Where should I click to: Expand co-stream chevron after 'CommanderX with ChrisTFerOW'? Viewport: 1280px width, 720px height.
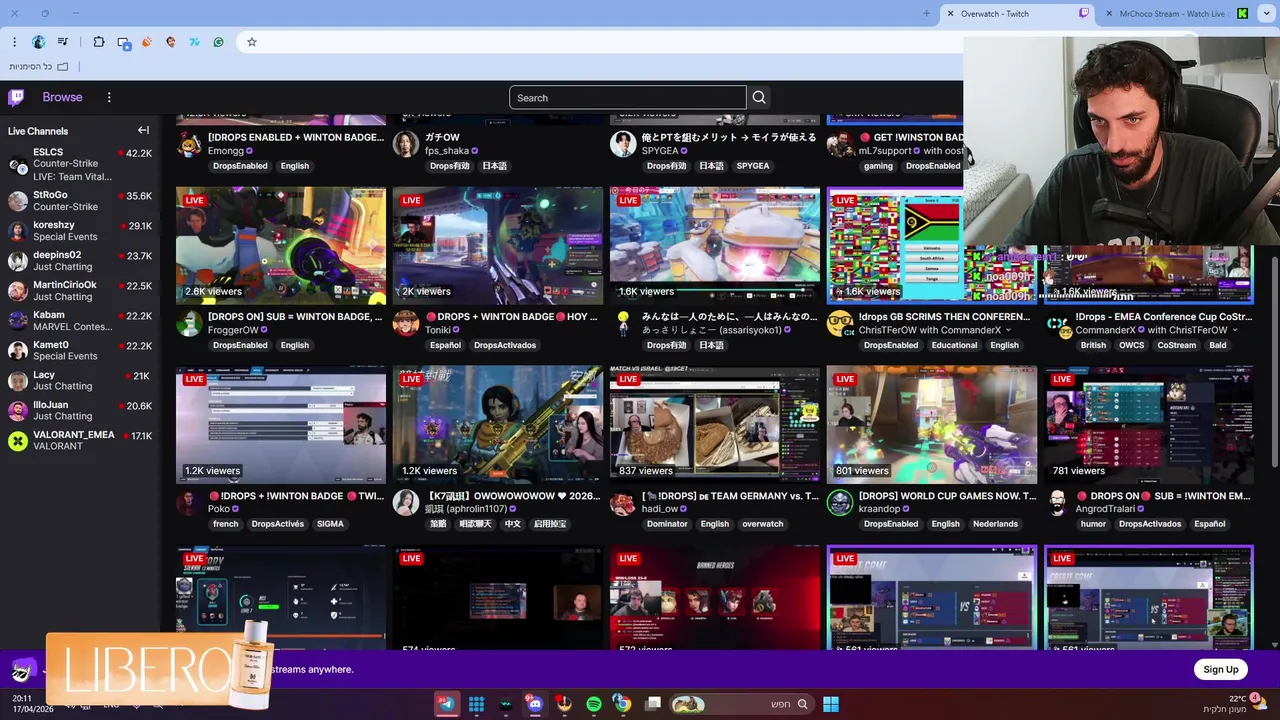[x=1235, y=330]
